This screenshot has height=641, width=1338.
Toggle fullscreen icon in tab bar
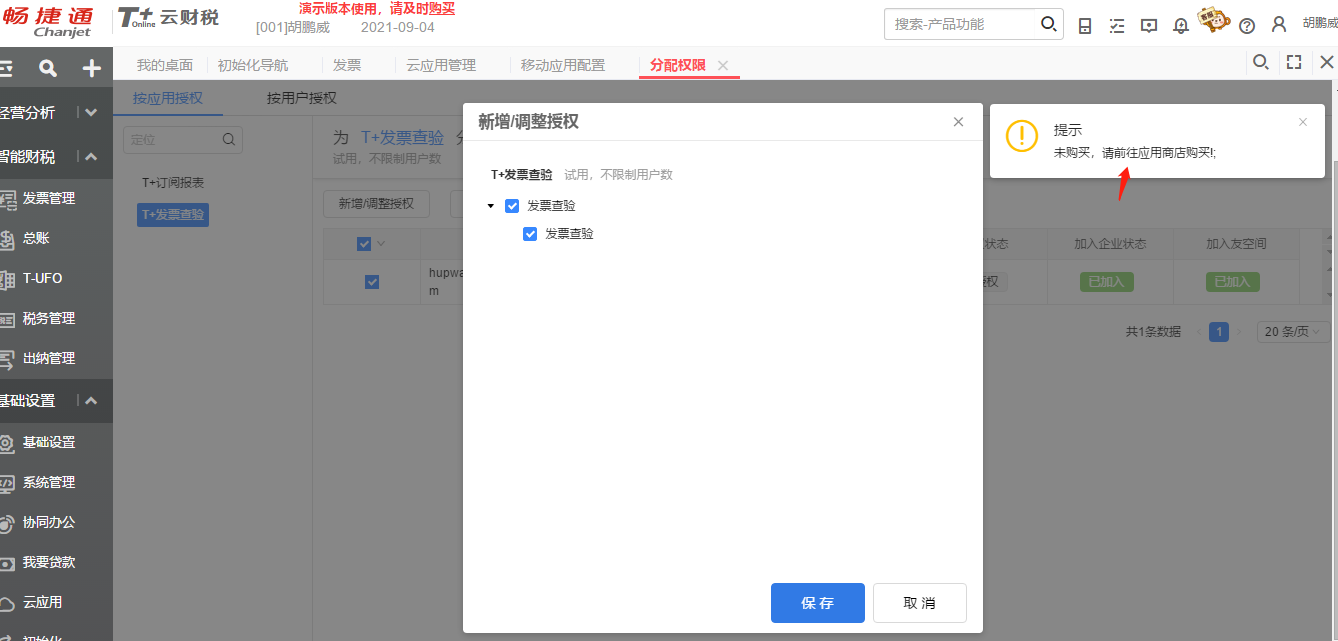[x=1294, y=62]
